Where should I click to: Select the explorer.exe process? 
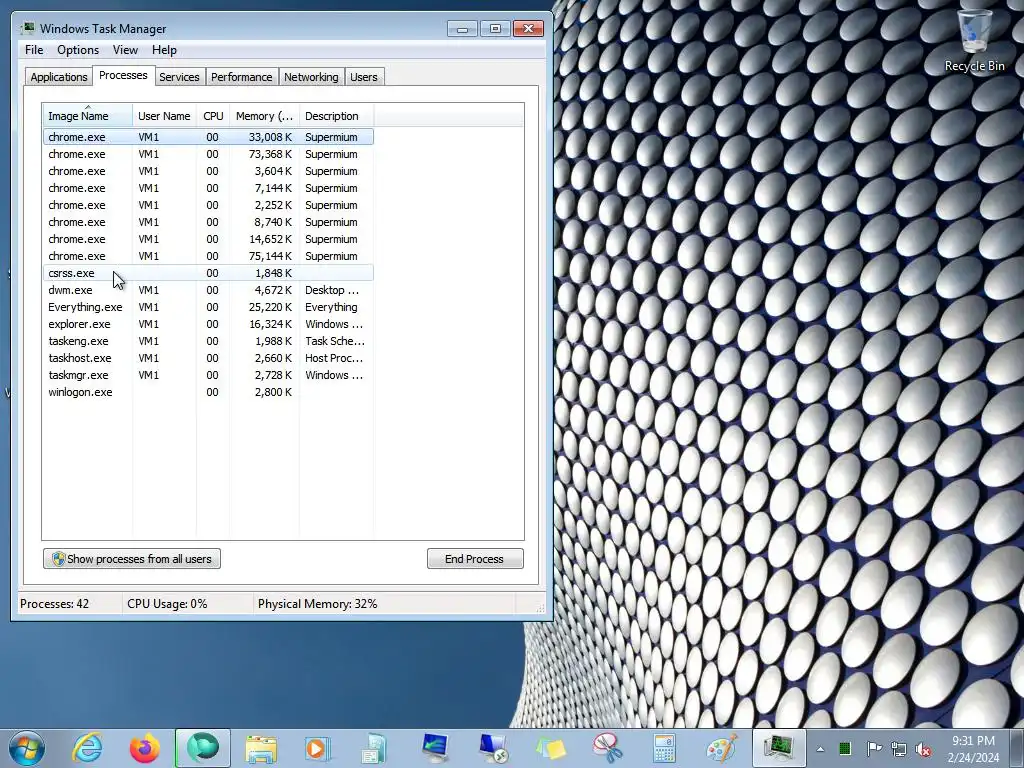point(208,324)
